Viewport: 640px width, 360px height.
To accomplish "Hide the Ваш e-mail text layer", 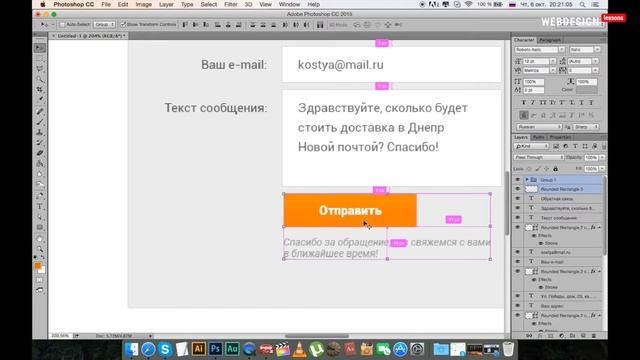I will tap(518, 262).
